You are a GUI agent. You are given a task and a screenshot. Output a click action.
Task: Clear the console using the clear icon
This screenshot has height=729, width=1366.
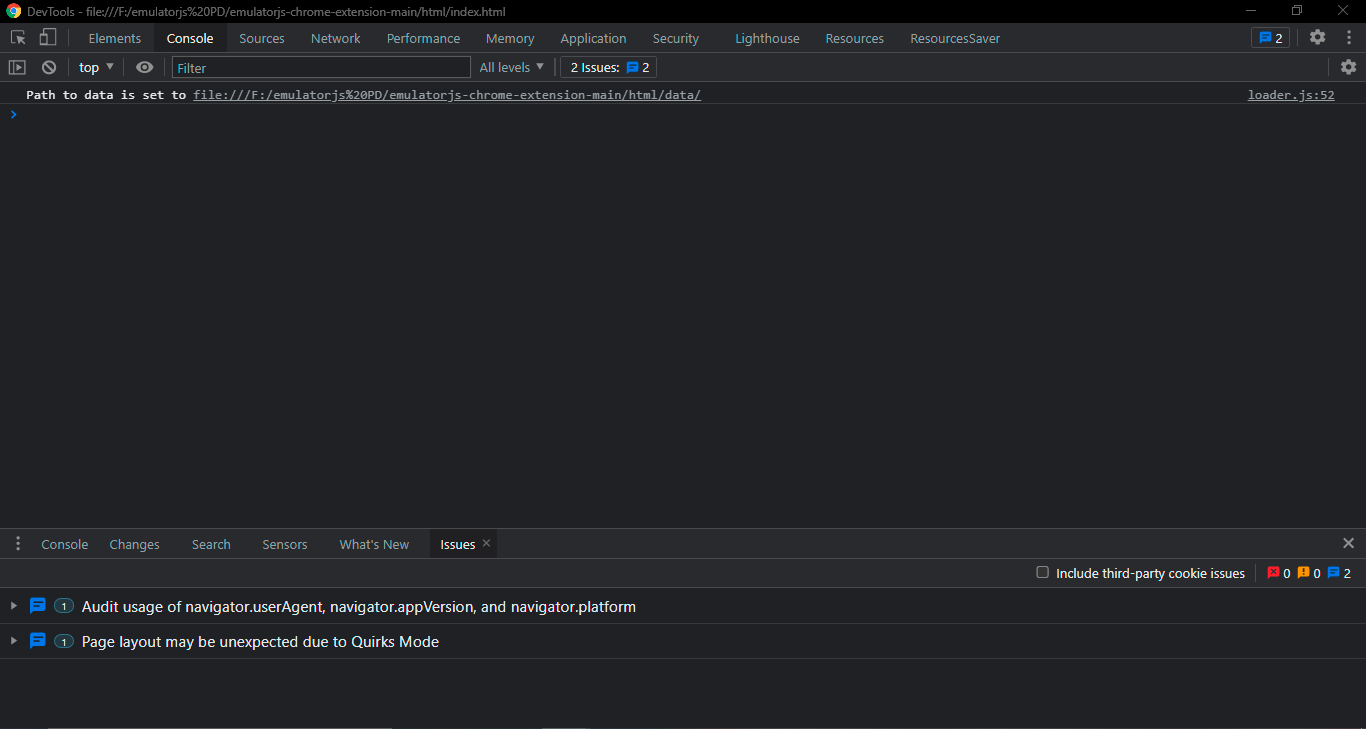pos(48,67)
